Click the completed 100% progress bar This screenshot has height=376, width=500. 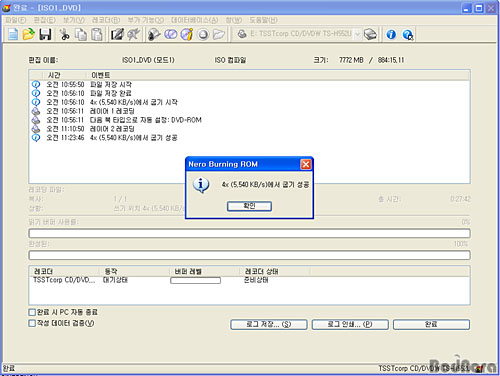[x=250, y=255]
